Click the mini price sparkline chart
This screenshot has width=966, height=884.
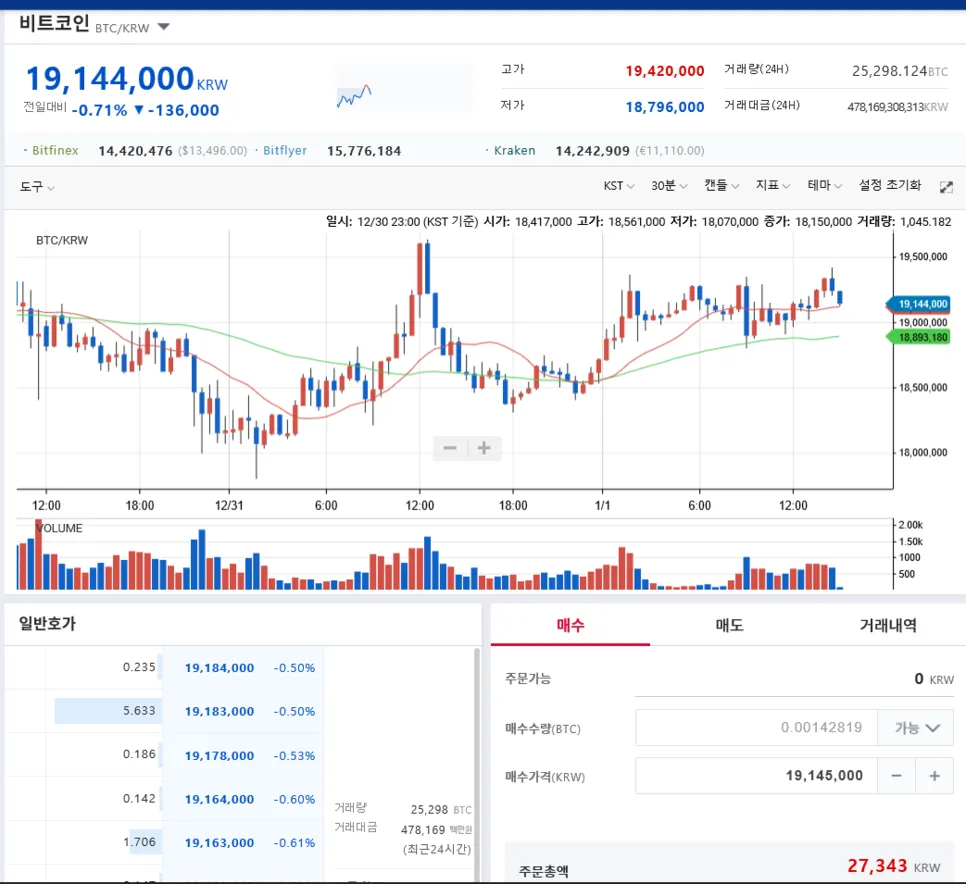click(x=354, y=95)
